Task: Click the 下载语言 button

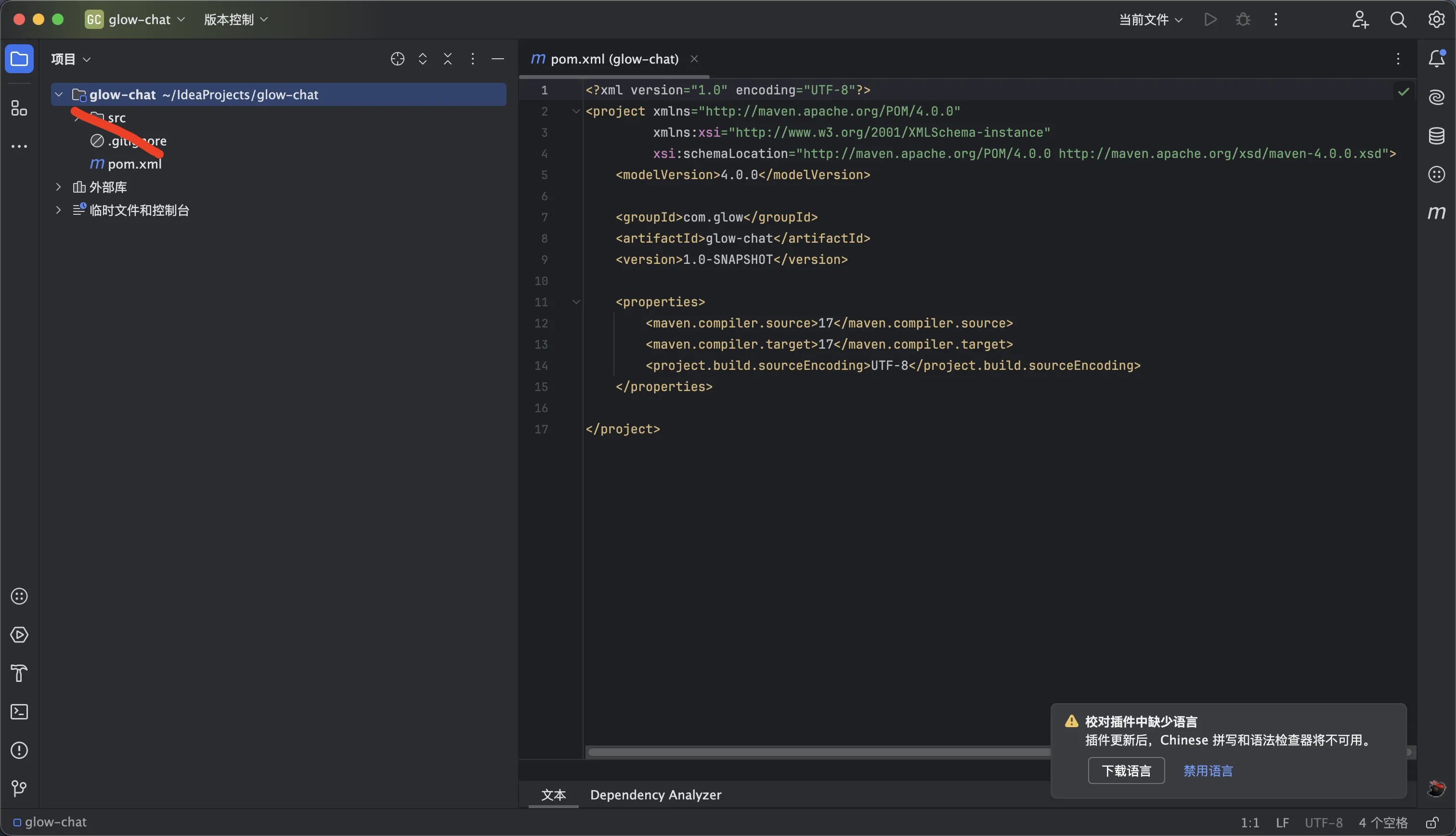Action: pos(1125,771)
